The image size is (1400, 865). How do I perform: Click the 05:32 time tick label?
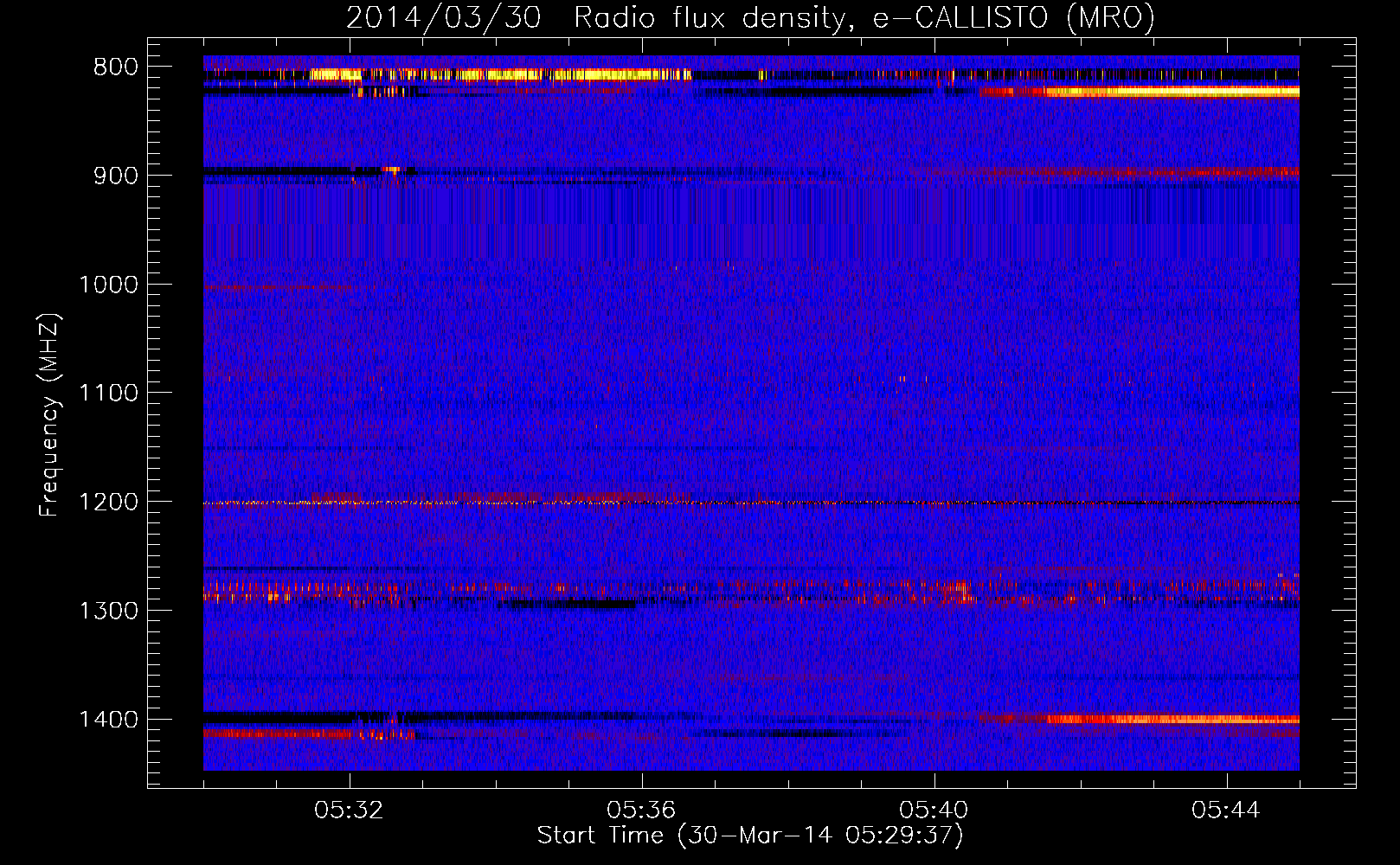coord(349,811)
